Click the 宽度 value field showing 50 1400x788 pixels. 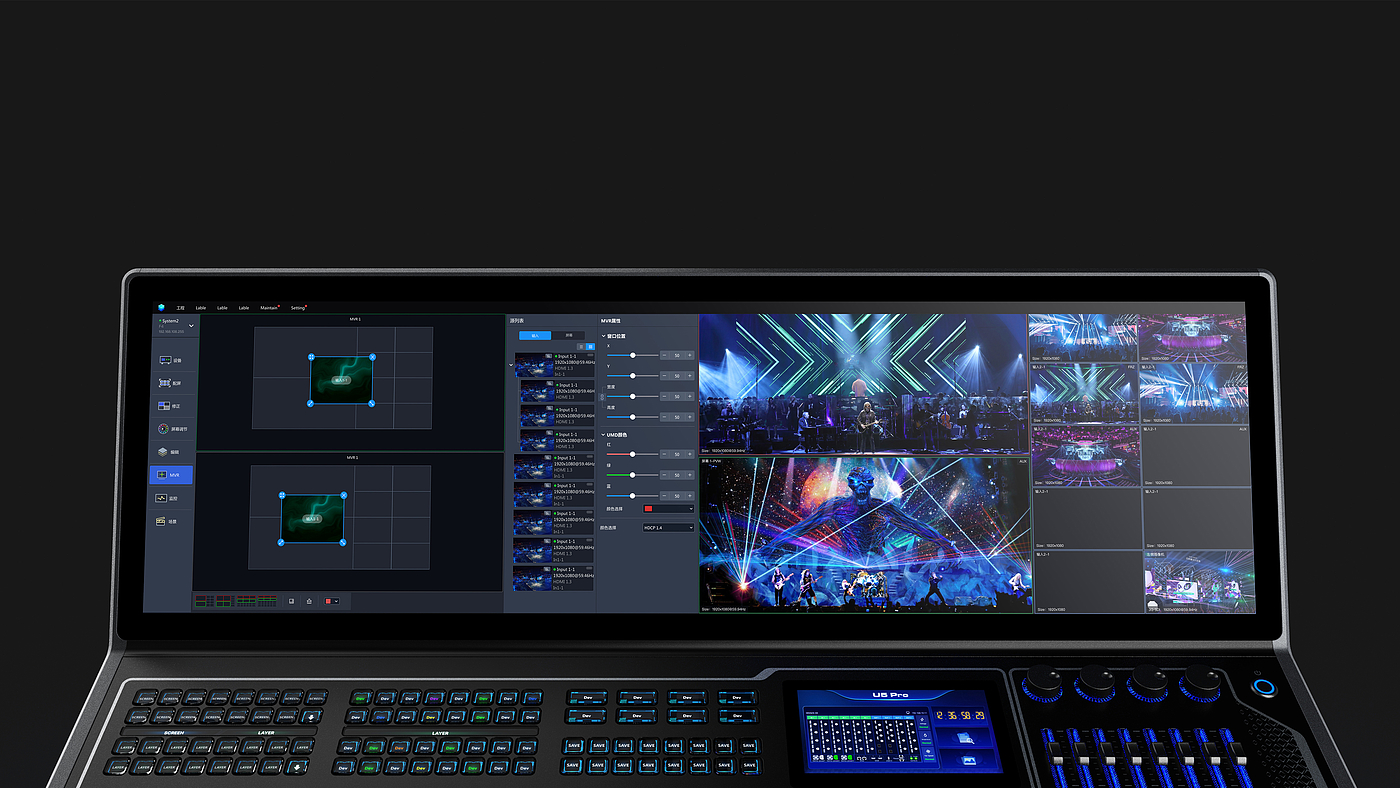677,397
